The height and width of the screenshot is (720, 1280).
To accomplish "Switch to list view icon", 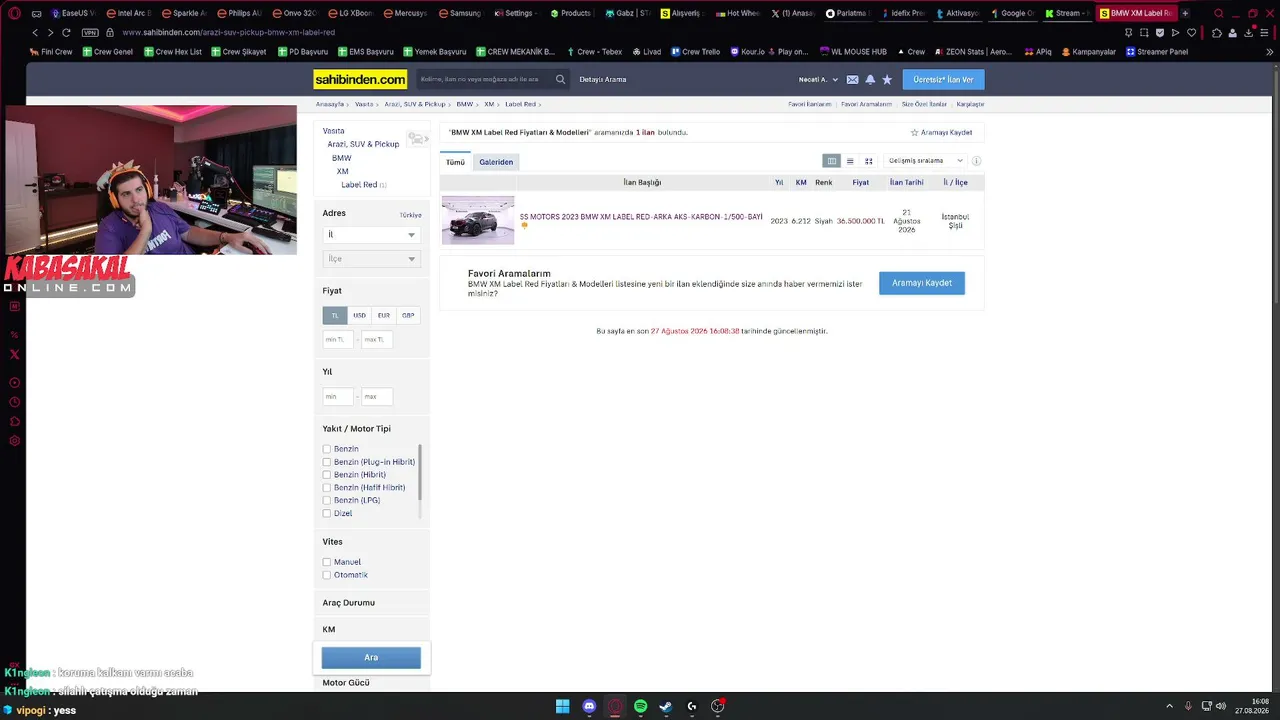I will (850, 161).
